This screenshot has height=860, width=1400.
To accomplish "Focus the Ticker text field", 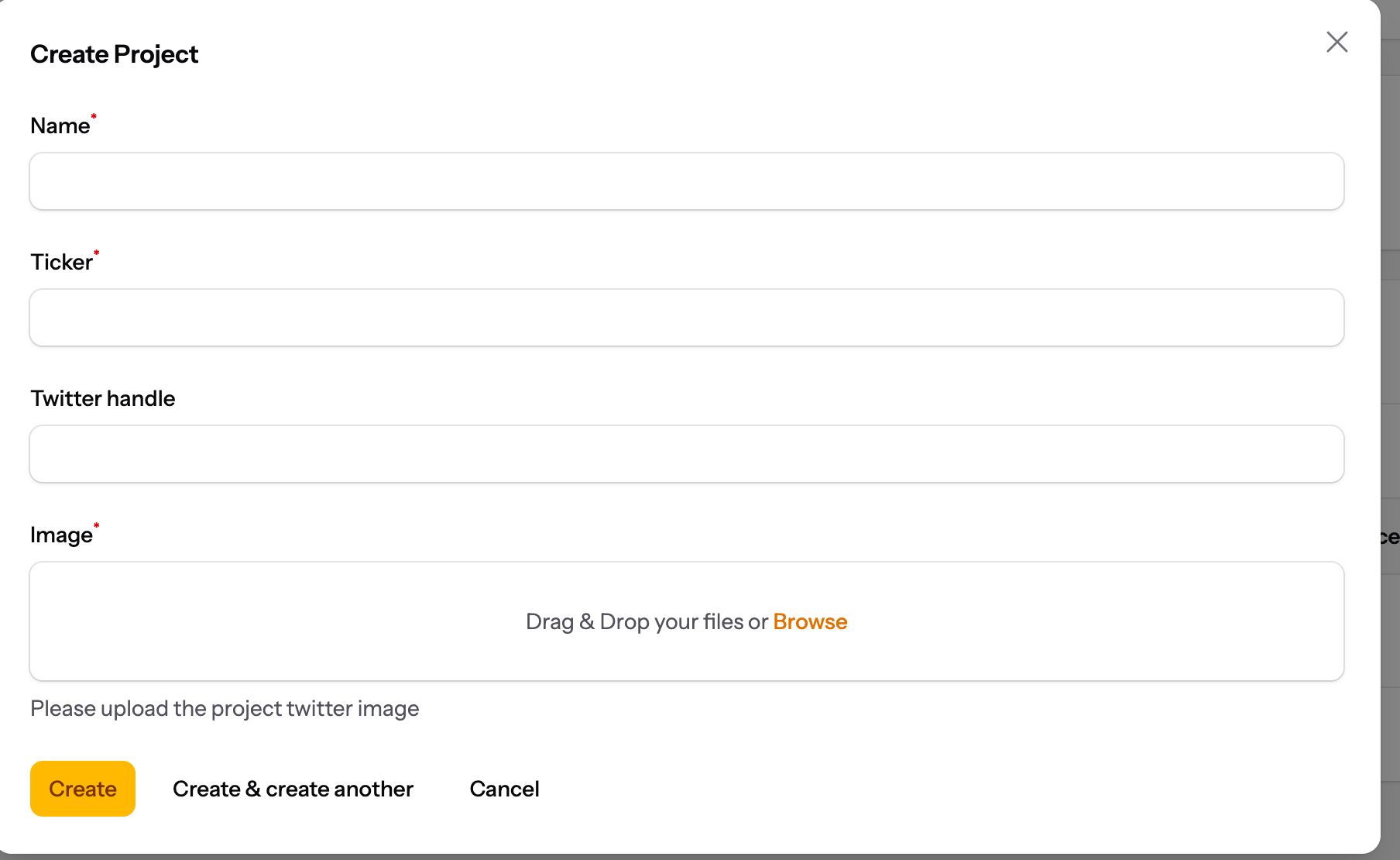I will pos(686,318).
